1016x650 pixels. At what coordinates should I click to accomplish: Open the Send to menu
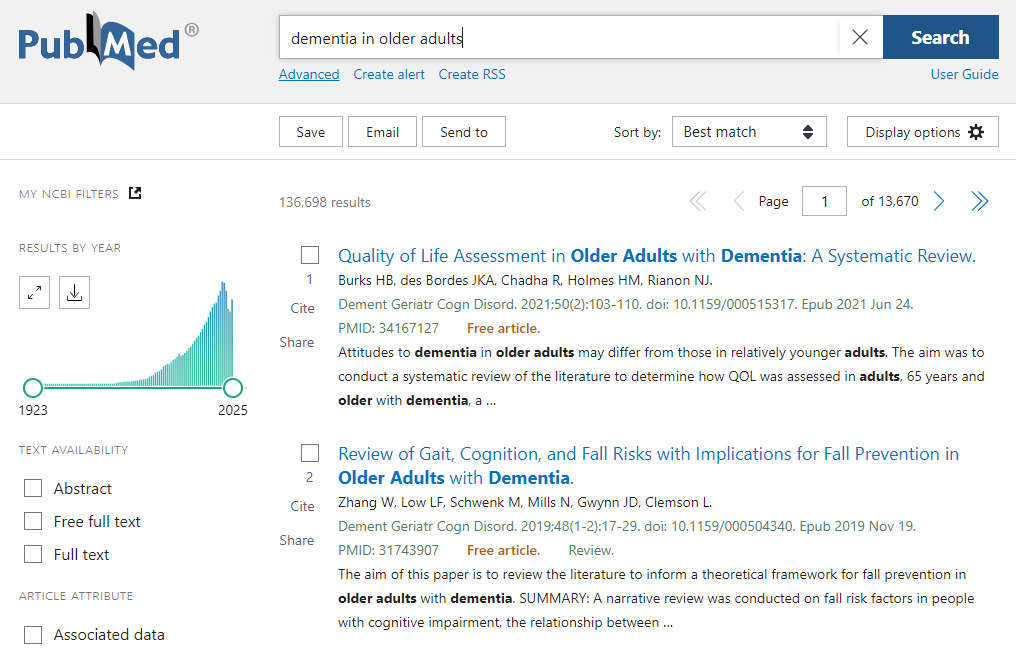[x=463, y=131]
